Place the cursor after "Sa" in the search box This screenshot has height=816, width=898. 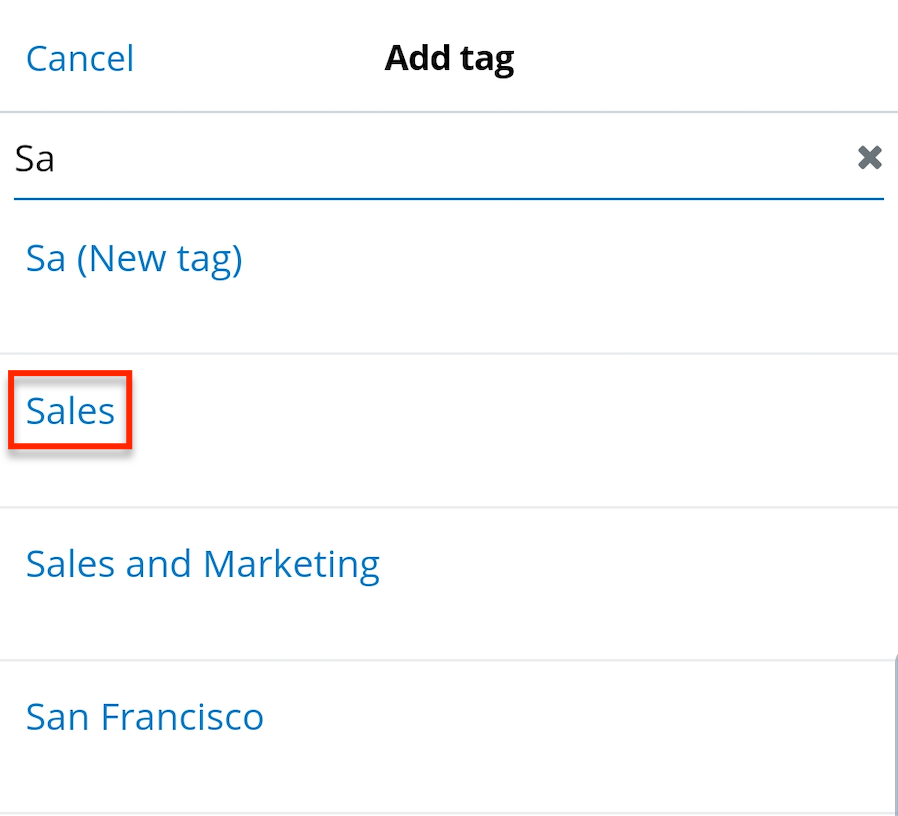coord(58,158)
